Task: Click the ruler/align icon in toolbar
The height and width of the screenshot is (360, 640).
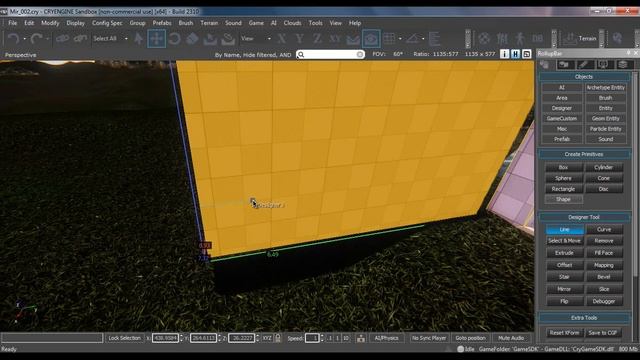Action: [434, 39]
